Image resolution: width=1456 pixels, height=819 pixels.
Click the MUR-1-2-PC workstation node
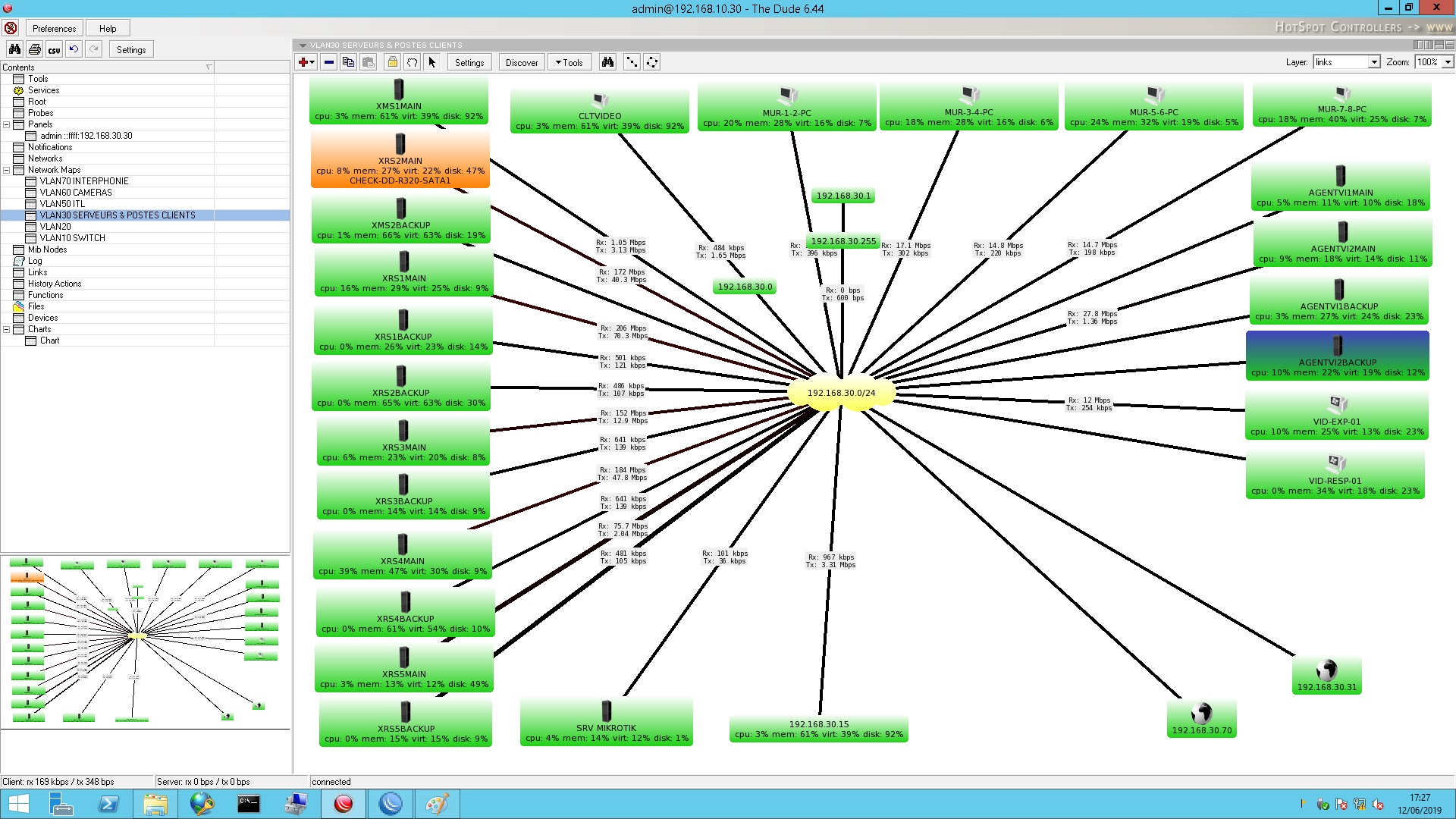coord(787,106)
